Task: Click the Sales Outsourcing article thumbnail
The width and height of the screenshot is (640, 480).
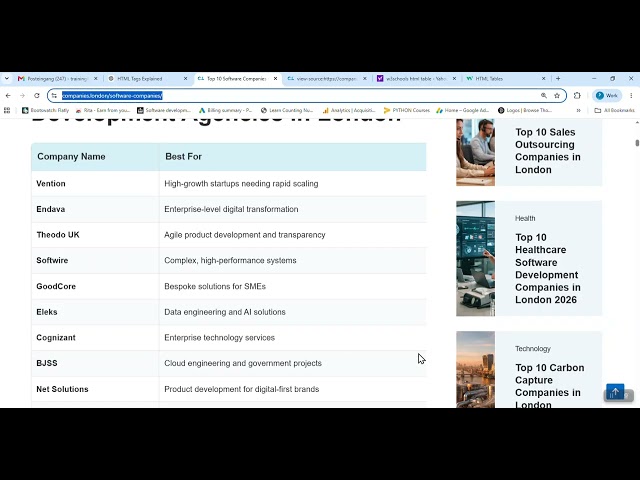Action: click(x=476, y=152)
